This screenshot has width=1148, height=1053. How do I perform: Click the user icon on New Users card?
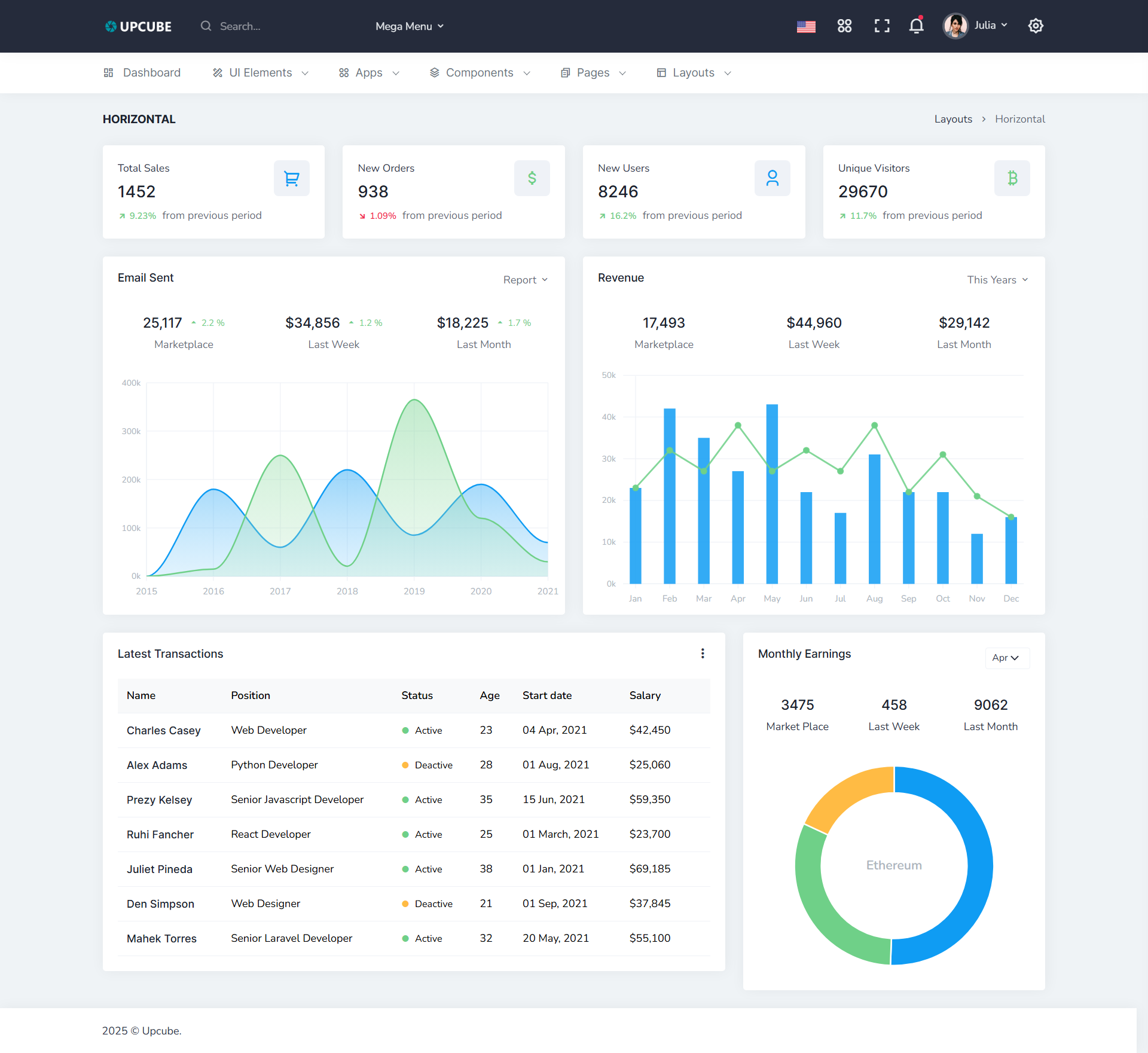tap(772, 178)
